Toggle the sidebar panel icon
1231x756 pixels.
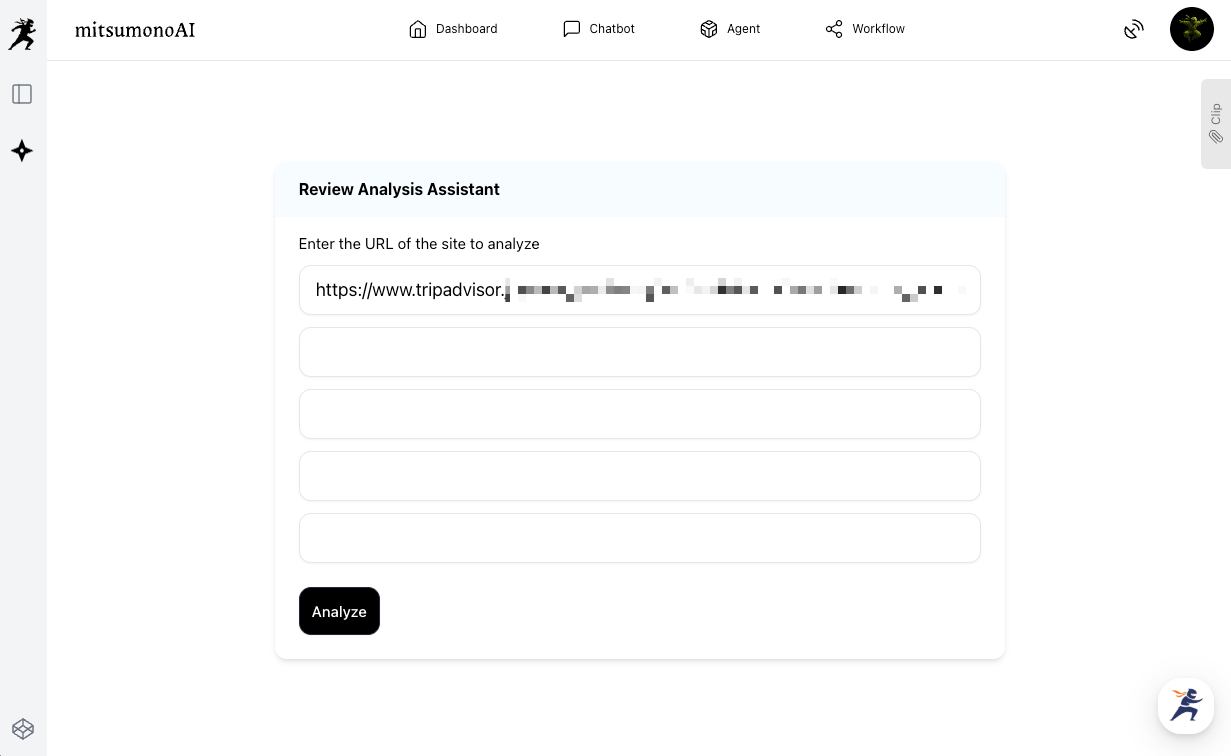[x=22, y=94]
